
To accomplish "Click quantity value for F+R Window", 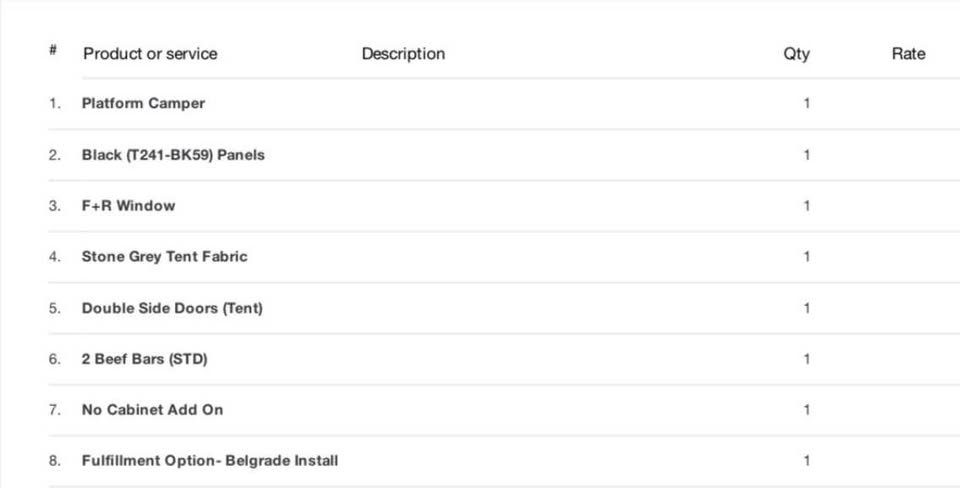I will coord(807,206).
